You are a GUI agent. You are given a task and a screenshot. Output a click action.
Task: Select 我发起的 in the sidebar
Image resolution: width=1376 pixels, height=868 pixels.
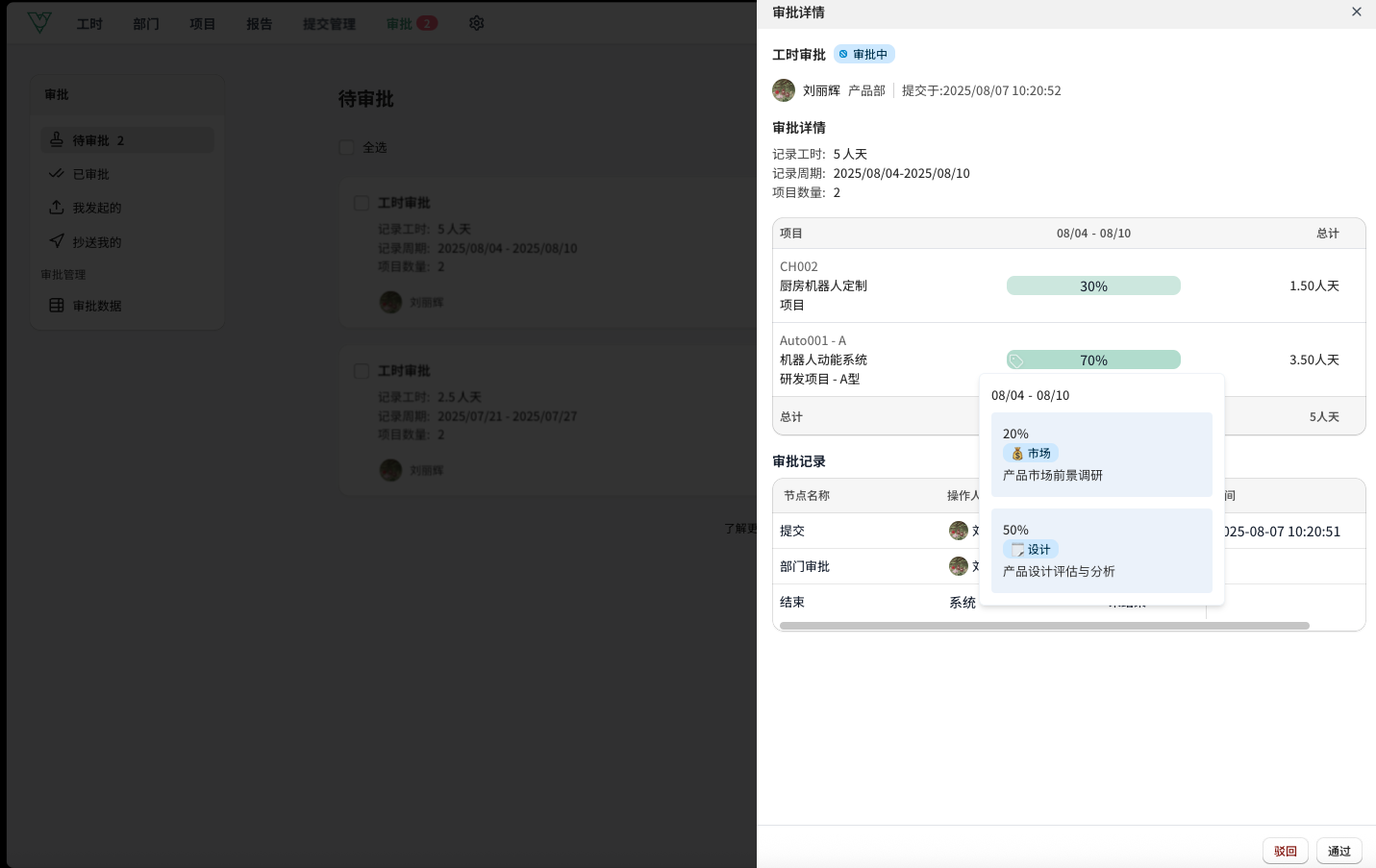(x=127, y=208)
